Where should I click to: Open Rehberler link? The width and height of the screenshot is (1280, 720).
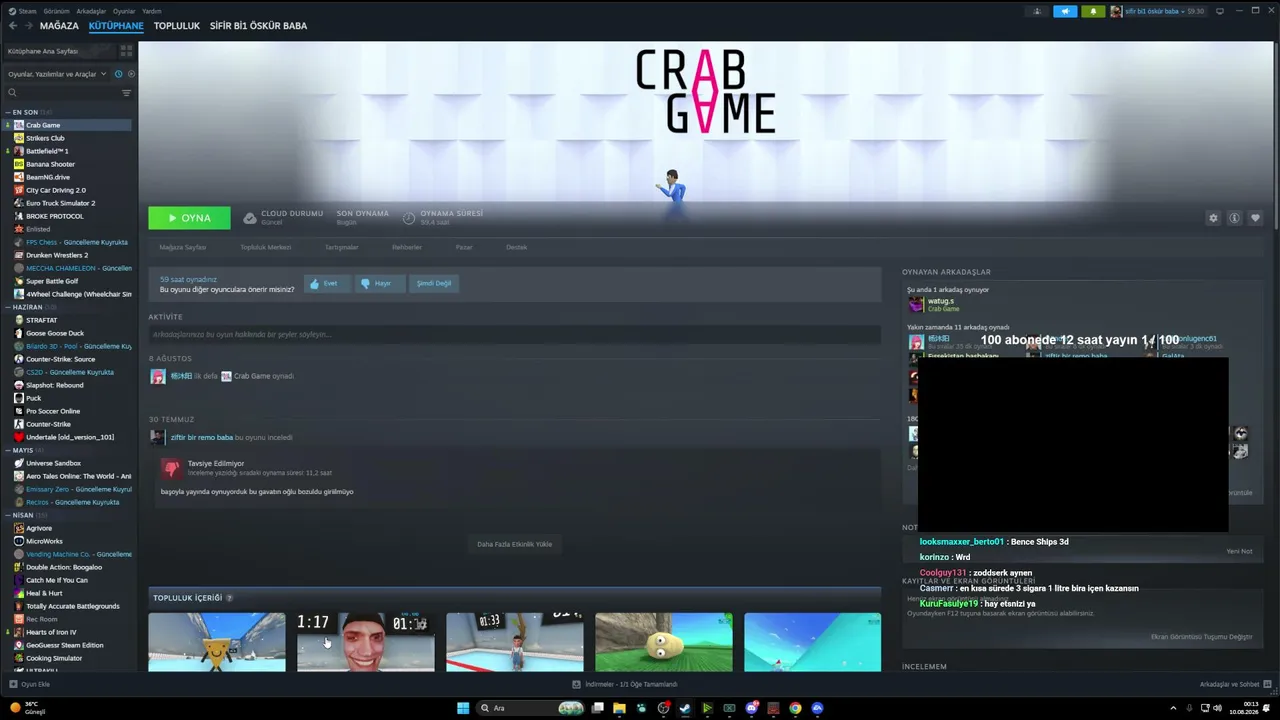[406, 247]
